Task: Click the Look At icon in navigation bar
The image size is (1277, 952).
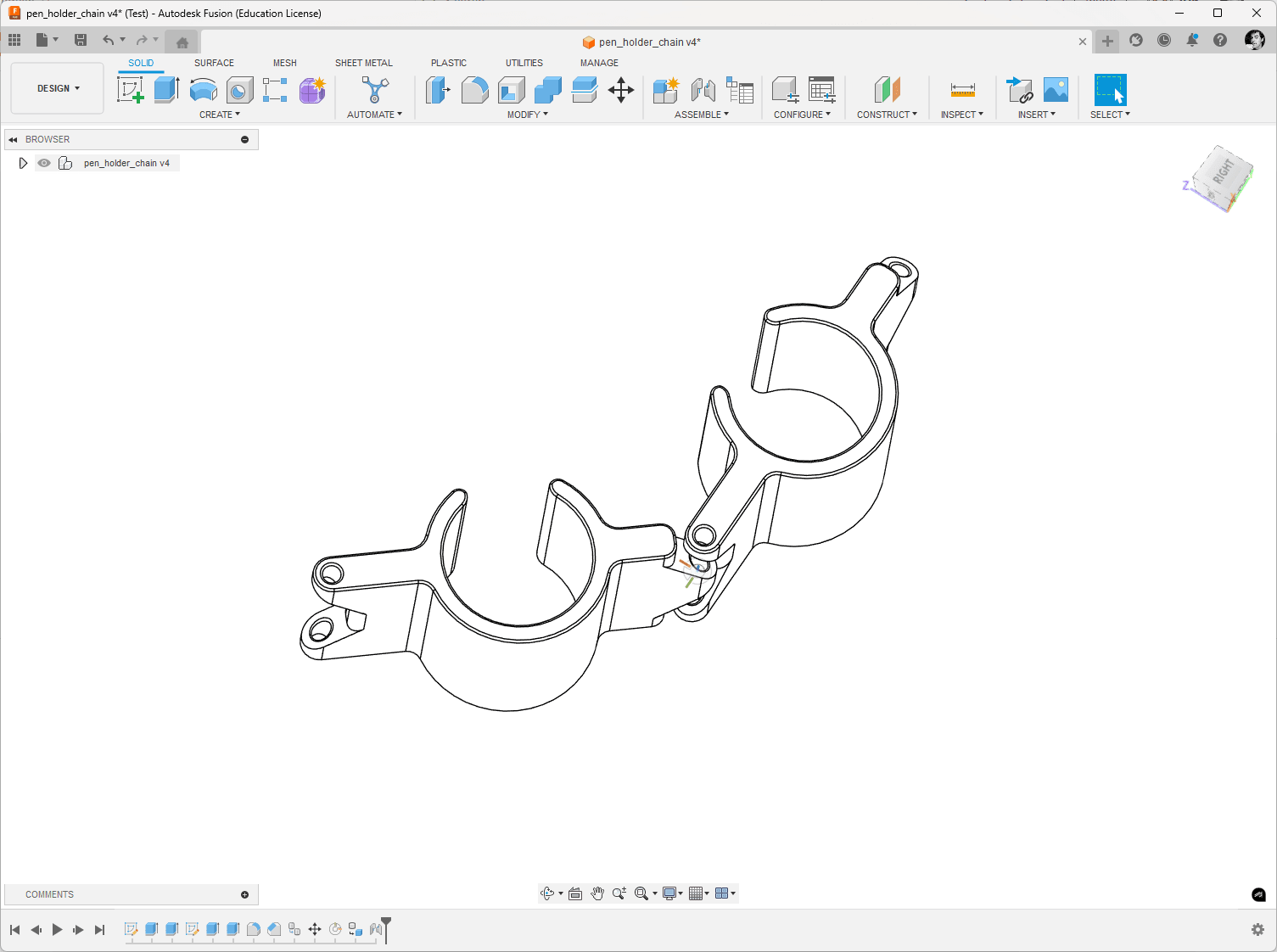Action: 575,893
